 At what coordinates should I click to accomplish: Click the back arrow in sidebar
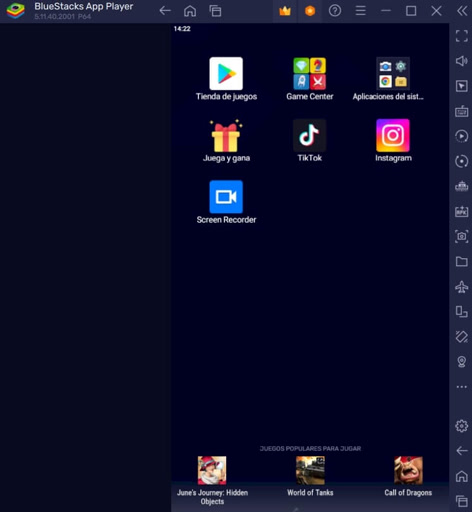click(x=462, y=451)
